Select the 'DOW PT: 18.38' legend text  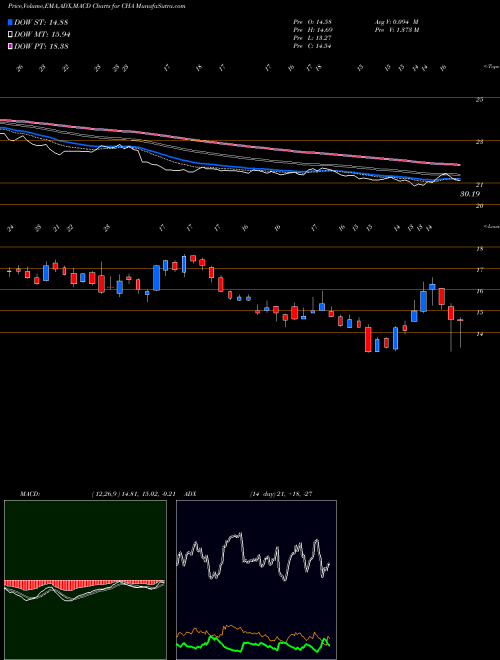(41, 46)
